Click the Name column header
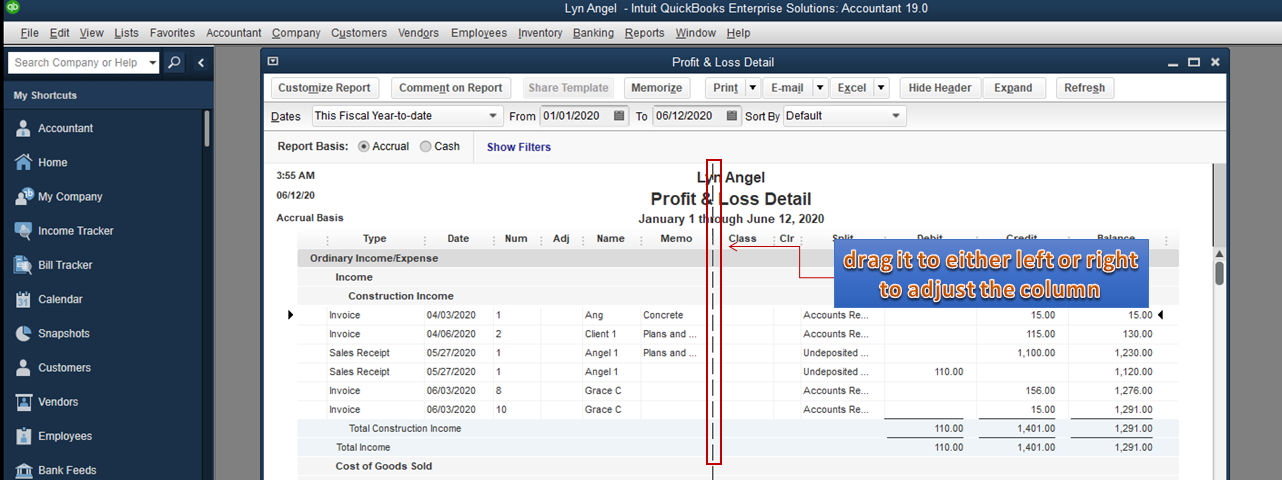 tap(610, 239)
